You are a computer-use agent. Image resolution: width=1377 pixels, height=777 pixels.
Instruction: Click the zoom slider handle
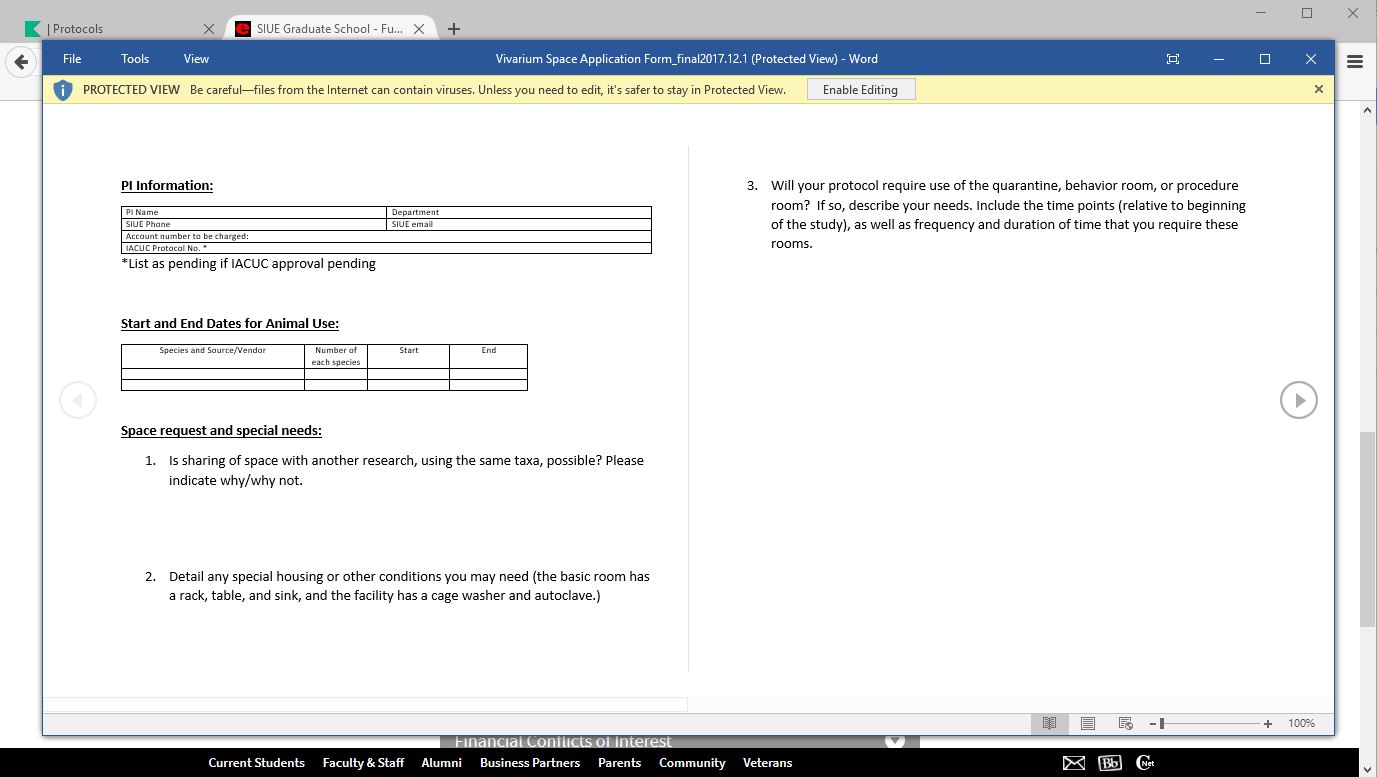click(1162, 723)
